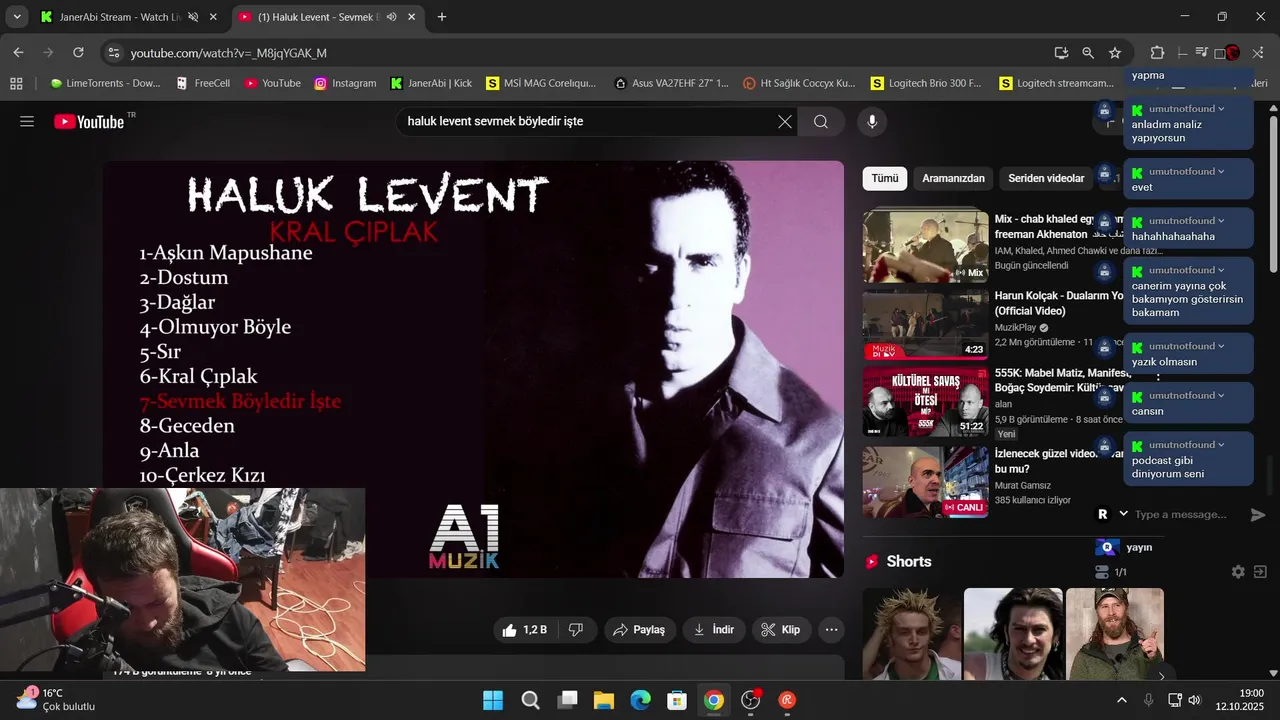Share the video with Paylaş
Viewport: 1280px width, 720px height.
coord(639,630)
